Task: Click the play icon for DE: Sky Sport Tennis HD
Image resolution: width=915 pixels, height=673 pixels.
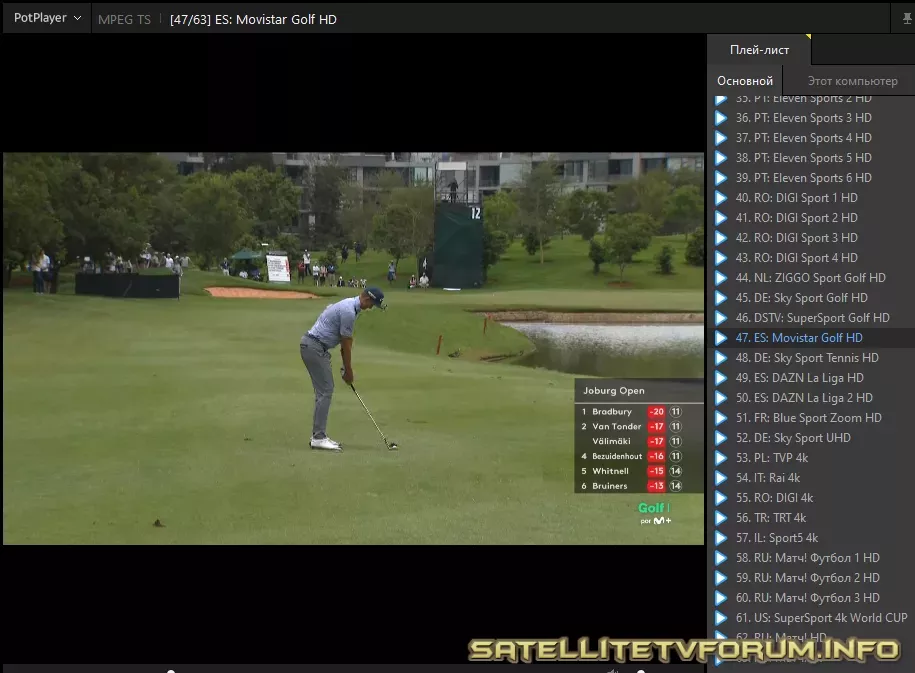Action: click(x=721, y=358)
